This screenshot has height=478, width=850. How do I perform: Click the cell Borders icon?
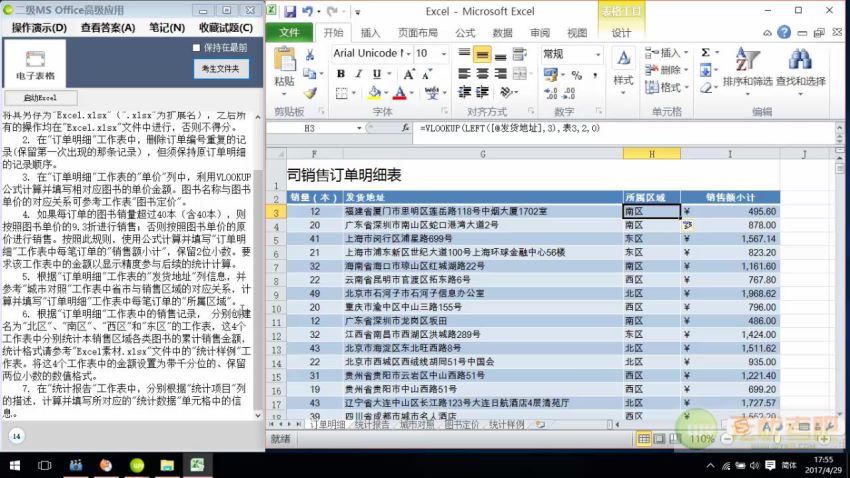(x=342, y=93)
